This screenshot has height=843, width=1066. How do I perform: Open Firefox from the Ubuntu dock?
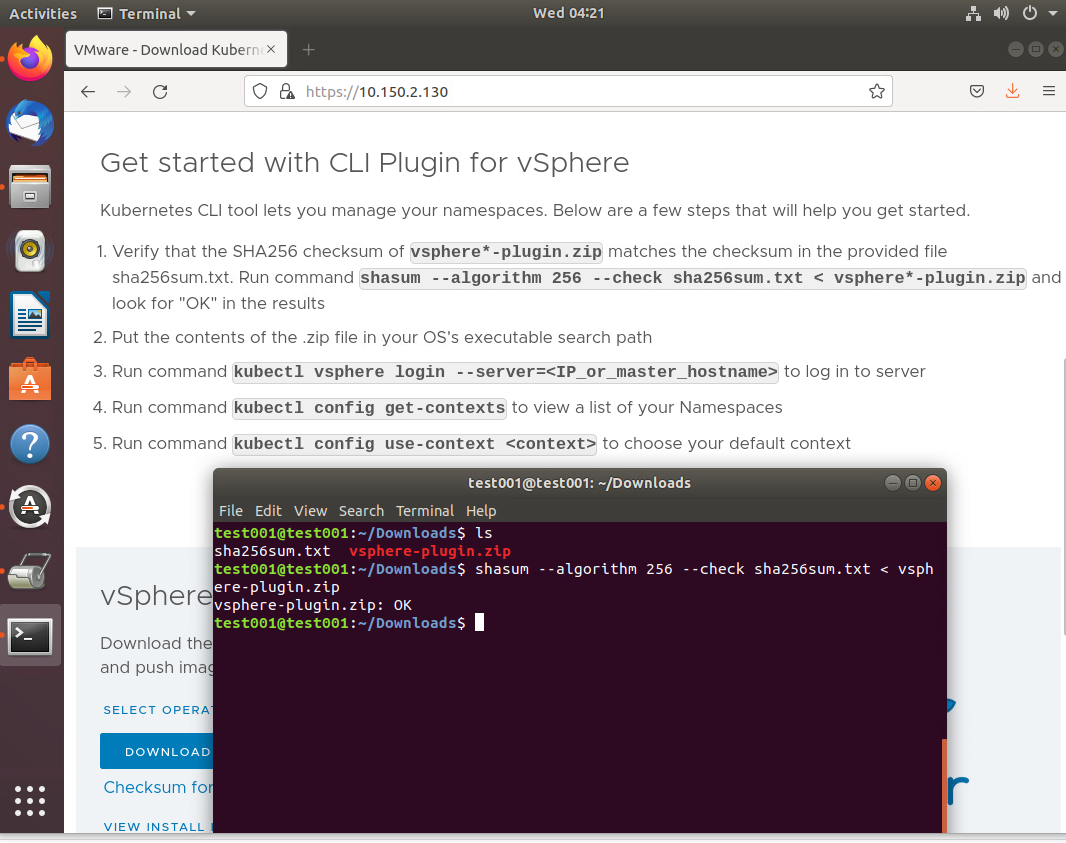(x=30, y=59)
